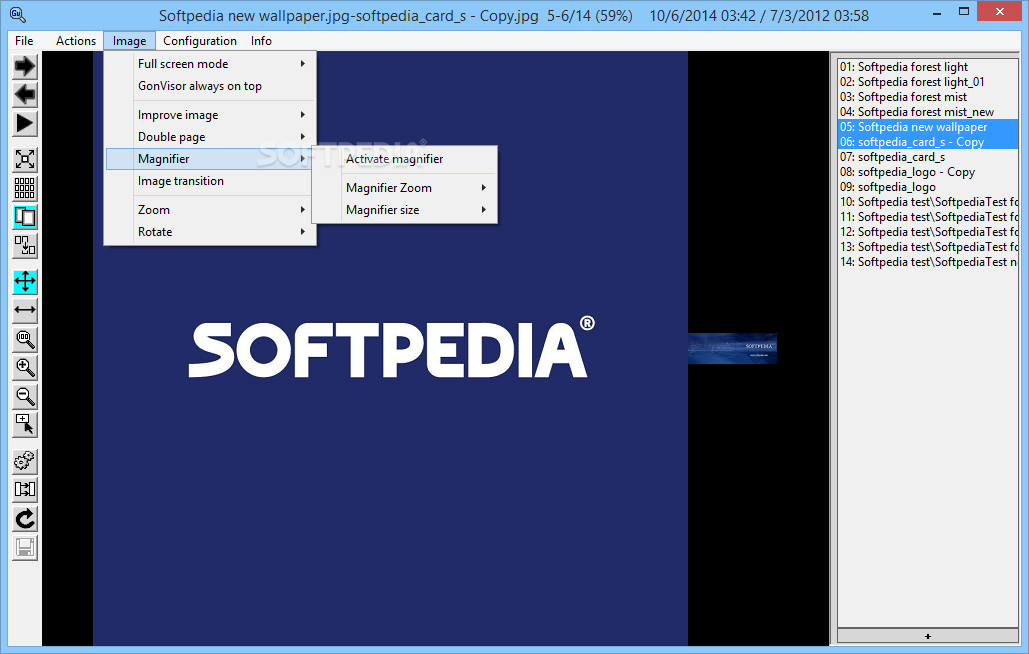Go to next image with right arrow icon
Screen dimensions: 1029x654
[x=25, y=66]
